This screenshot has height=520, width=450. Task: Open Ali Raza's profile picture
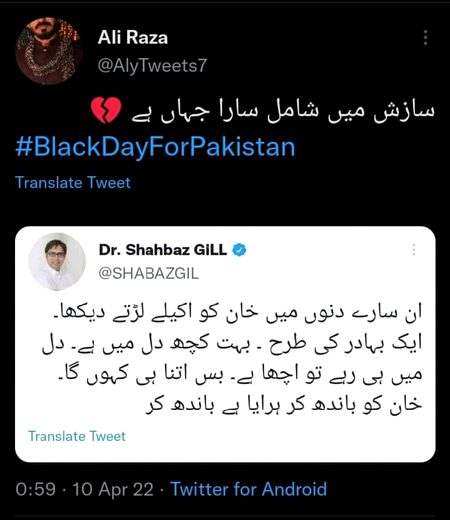click(49, 50)
